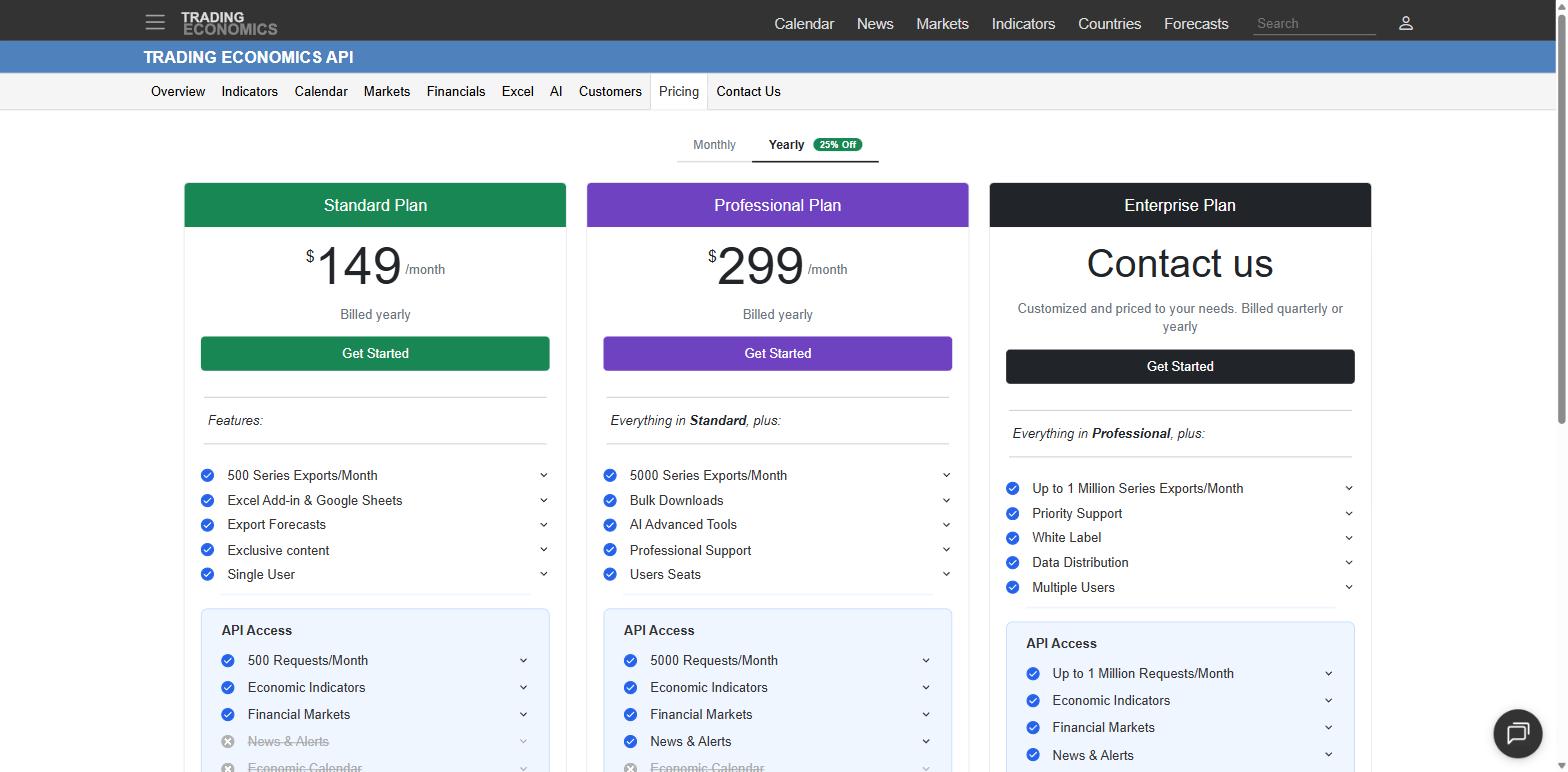
Task: Click check icon beside Exclusive content
Action: (207, 550)
